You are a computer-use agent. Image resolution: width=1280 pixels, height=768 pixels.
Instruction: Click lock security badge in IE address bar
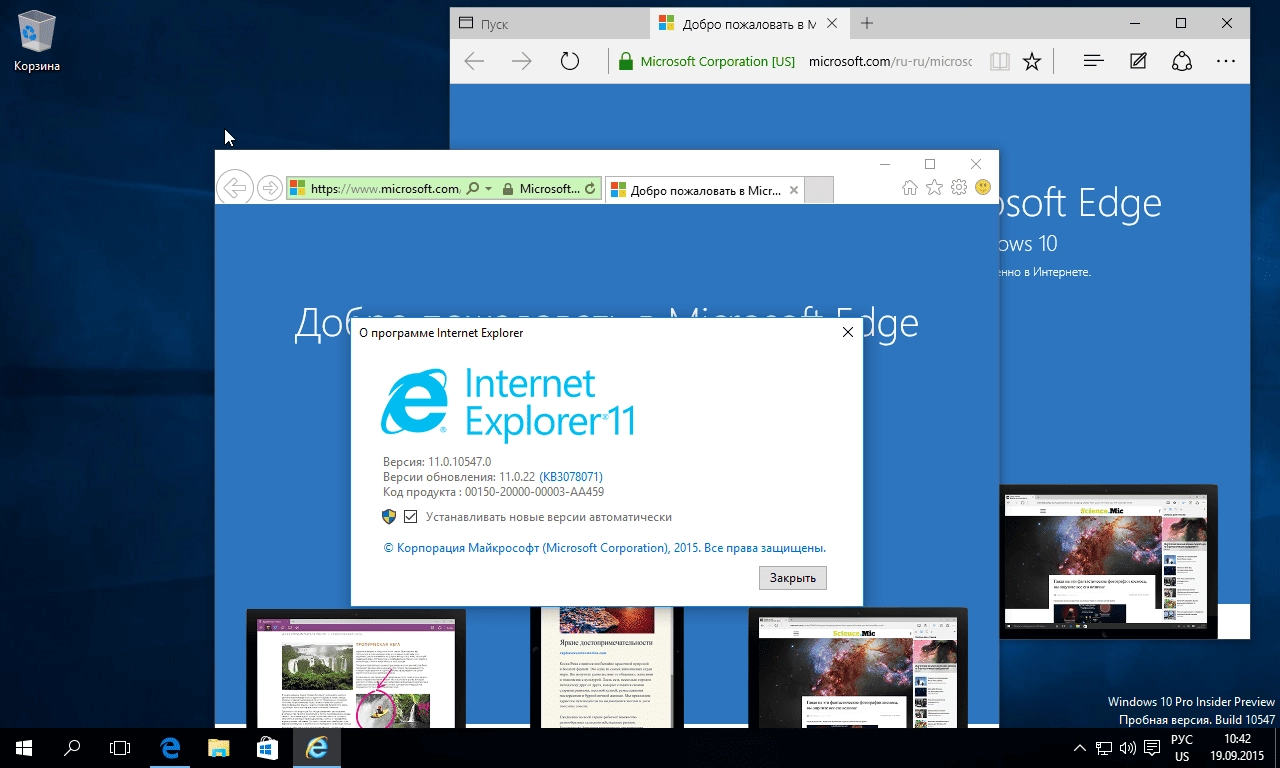click(540, 188)
